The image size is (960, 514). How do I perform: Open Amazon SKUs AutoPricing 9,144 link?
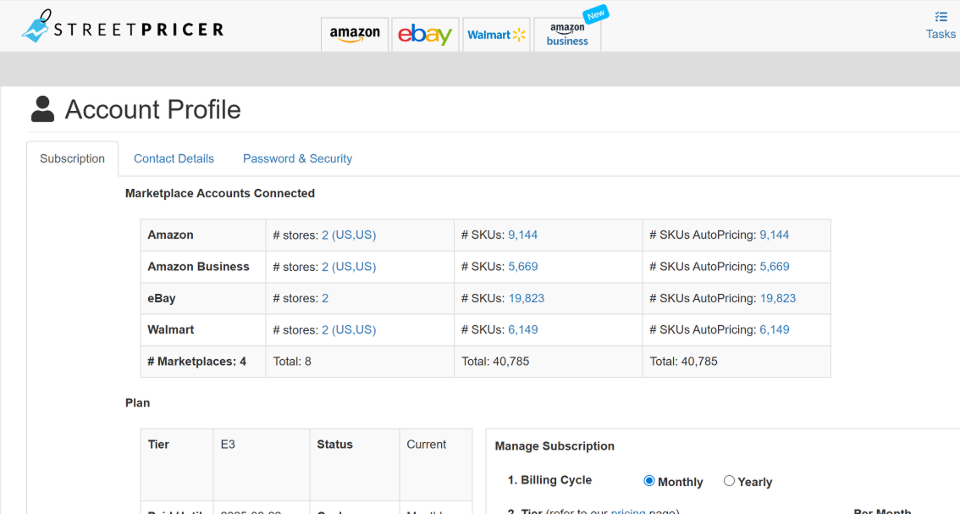coord(774,235)
